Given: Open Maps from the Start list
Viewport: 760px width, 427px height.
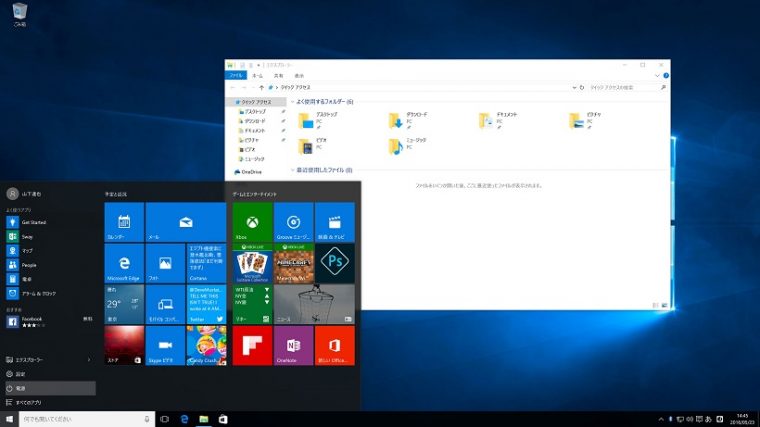Looking at the screenshot, I should pos(50,251).
